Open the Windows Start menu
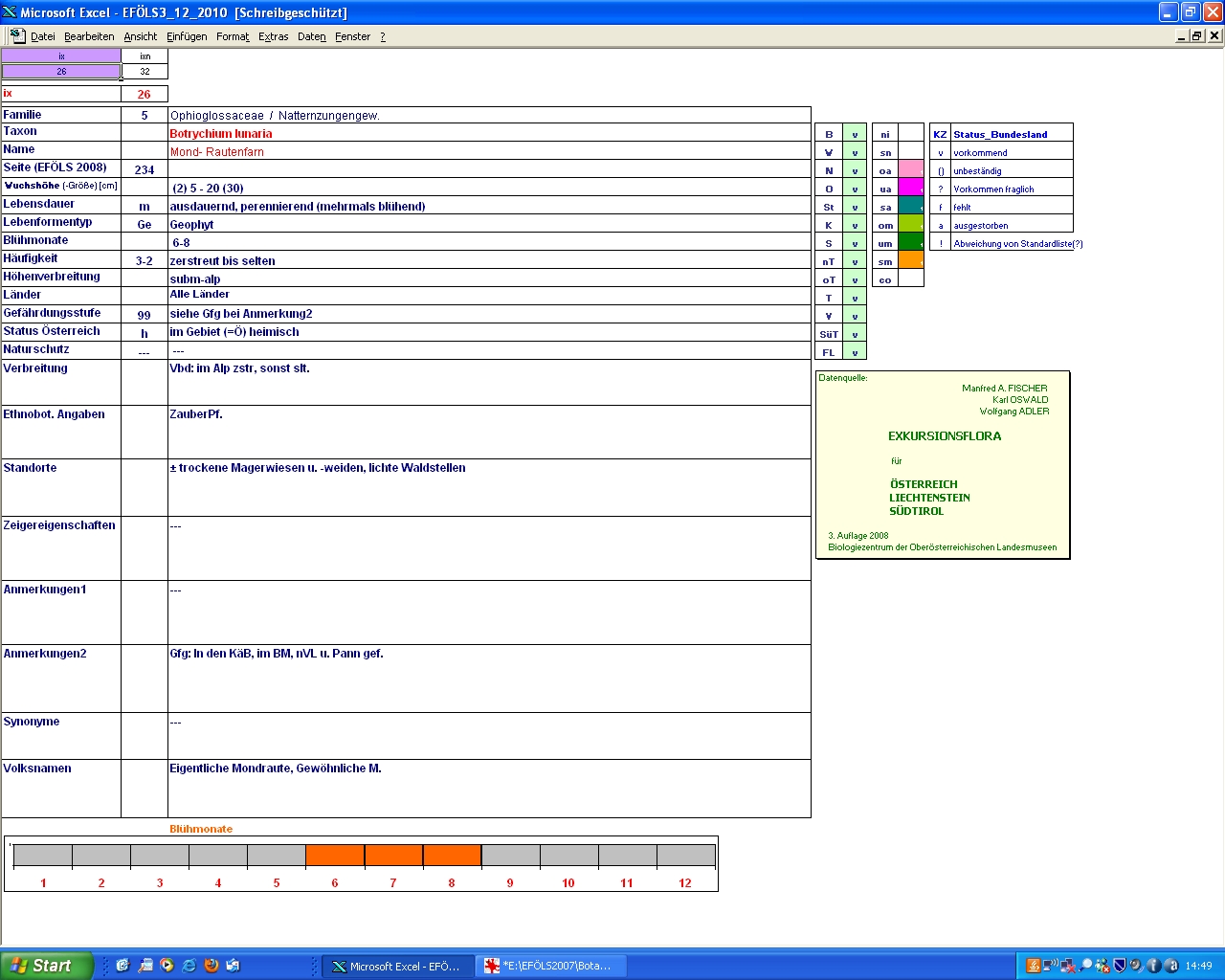The height and width of the screenshot is (980, 1225). (47, 966)
